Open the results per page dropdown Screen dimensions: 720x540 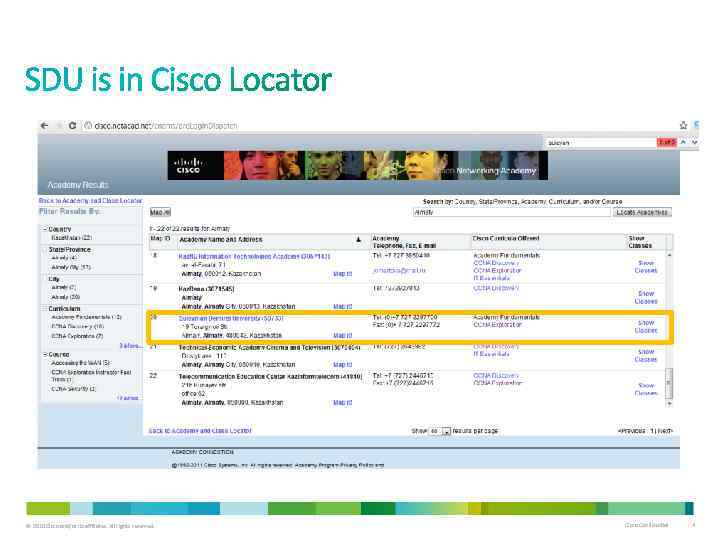pos(446,431)
